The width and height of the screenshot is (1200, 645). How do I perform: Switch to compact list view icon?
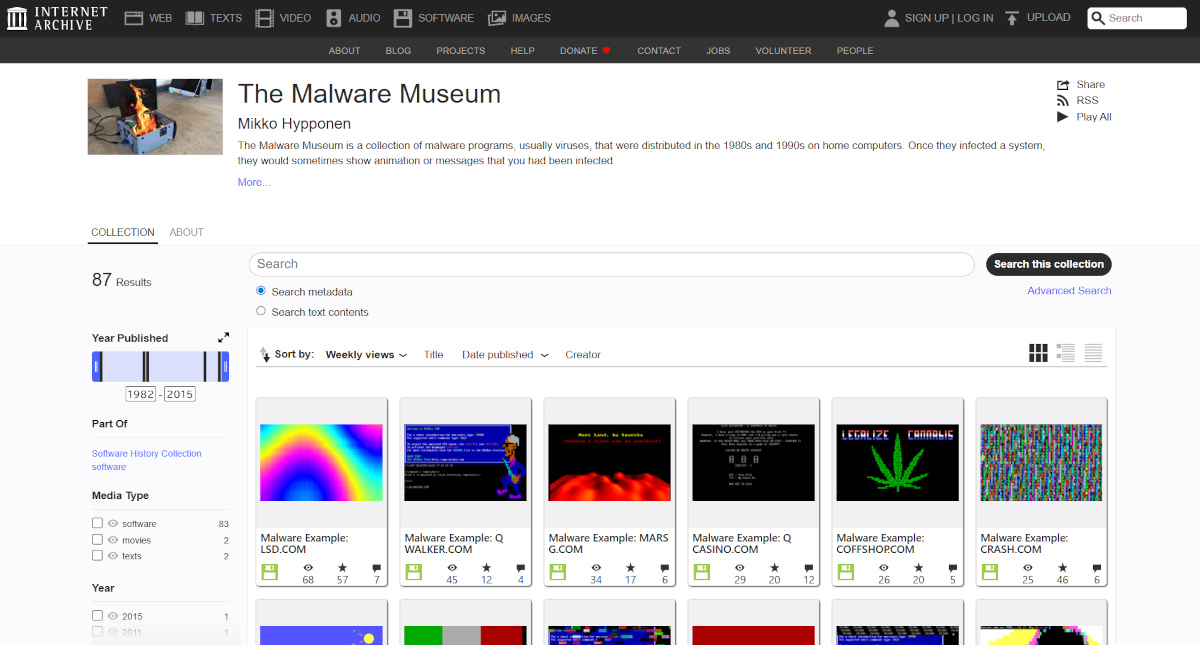click(1093, 353)
